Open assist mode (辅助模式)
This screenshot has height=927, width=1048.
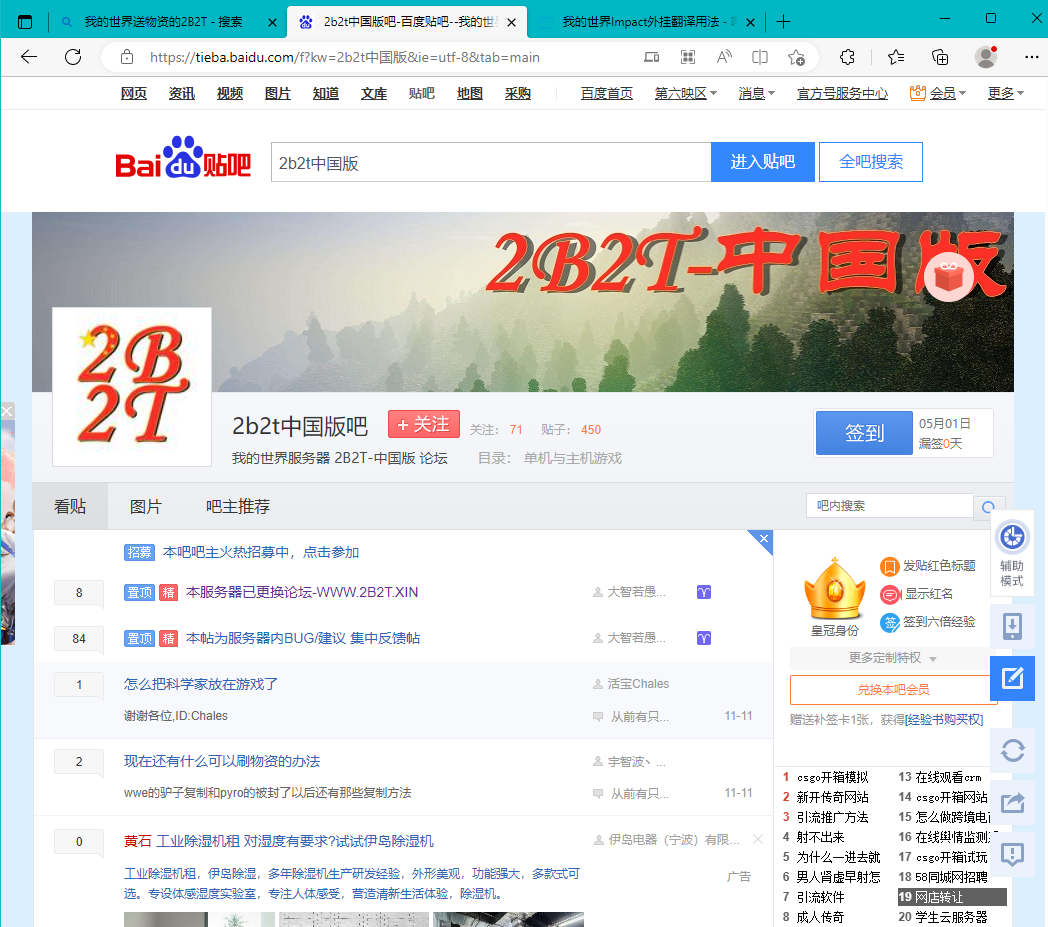1012,553
